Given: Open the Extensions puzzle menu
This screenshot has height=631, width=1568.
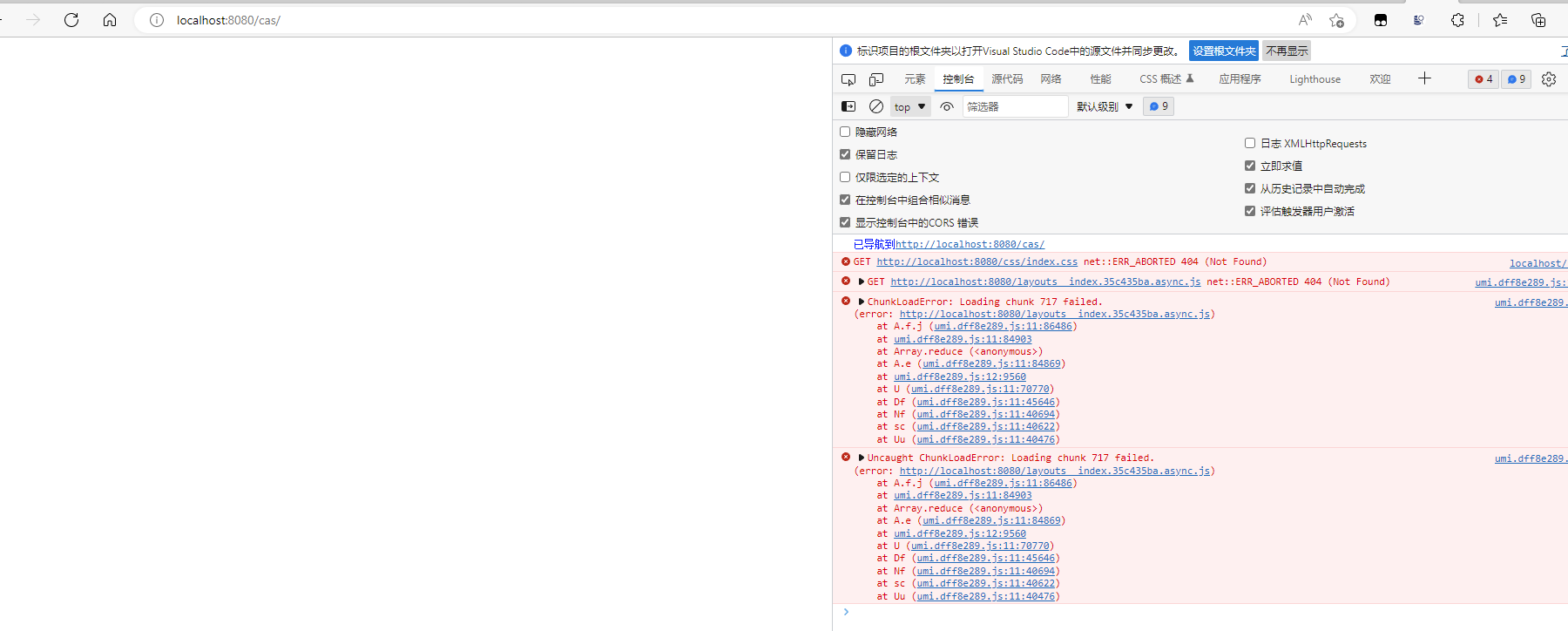Looking at the screenshot, I should (1457, 20).
